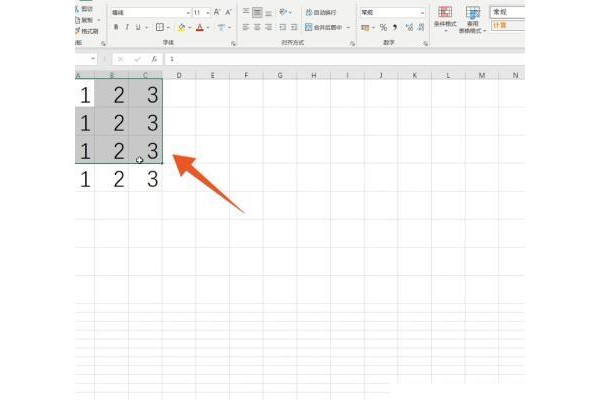Open the Alignment group dialog launcher
Image resolution: width=600 pixels, height=400 pixels.
coord(352,44)
